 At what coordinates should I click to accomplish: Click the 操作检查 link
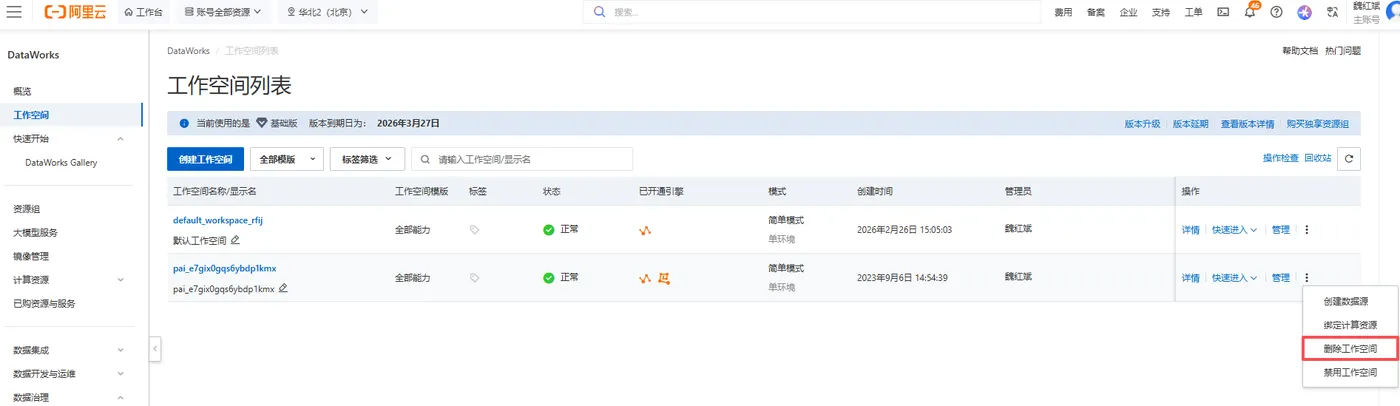[1280, 158]
